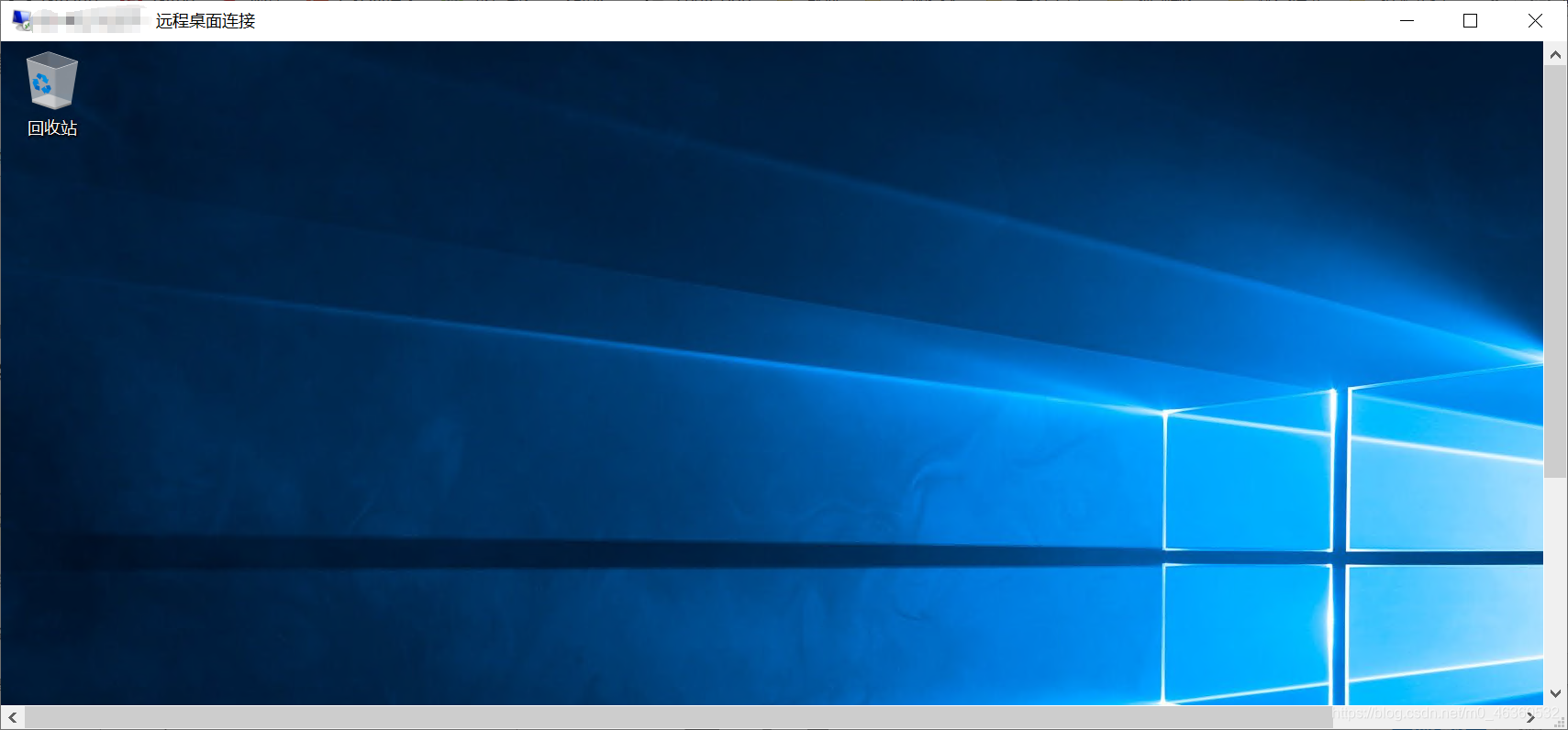Select the Recycle Bin (回收站) desktop icon
The image size is (1568, 730).
[52, 94]
